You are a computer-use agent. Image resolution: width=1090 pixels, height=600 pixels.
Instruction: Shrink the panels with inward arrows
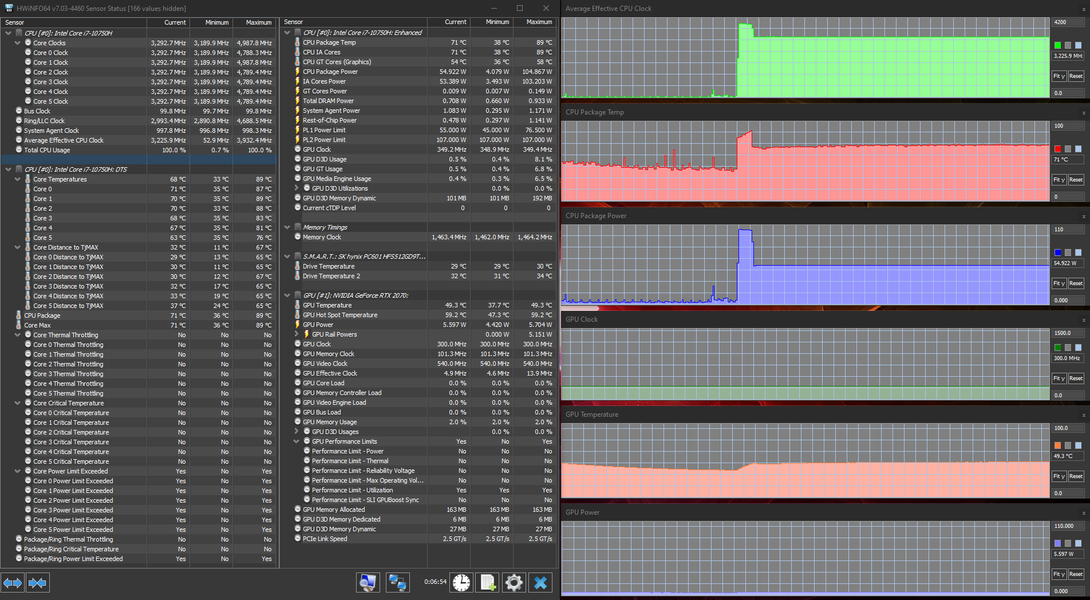pos(38,583)
